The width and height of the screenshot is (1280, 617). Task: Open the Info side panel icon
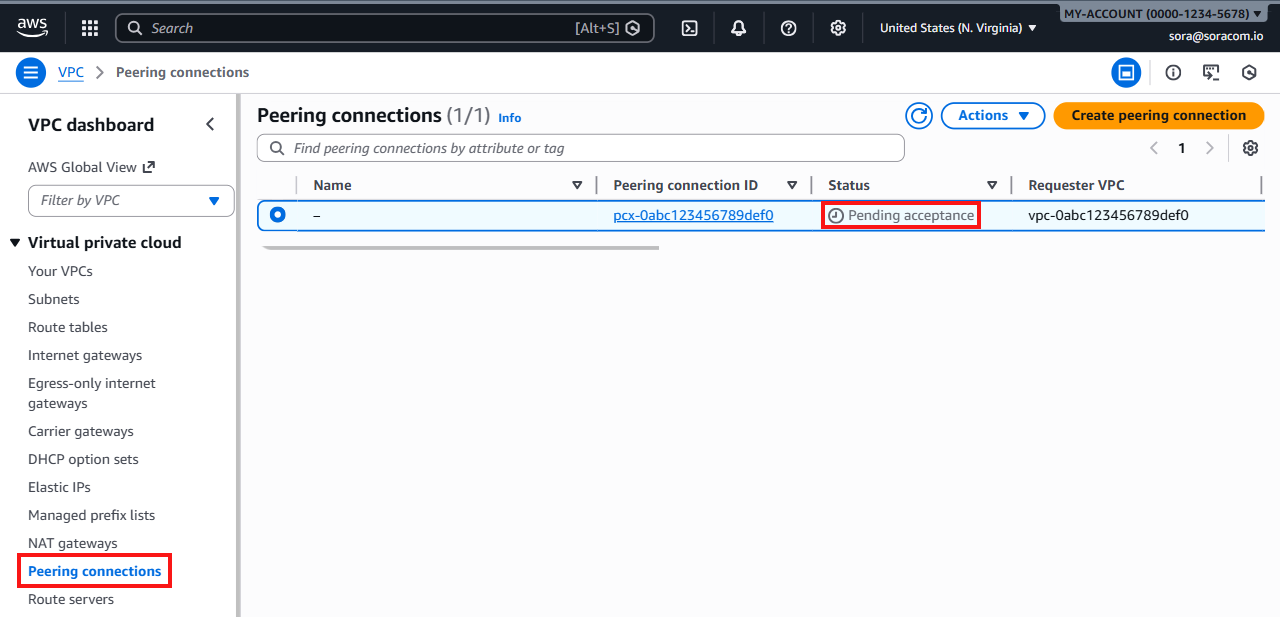click(x=1172, y=72)
